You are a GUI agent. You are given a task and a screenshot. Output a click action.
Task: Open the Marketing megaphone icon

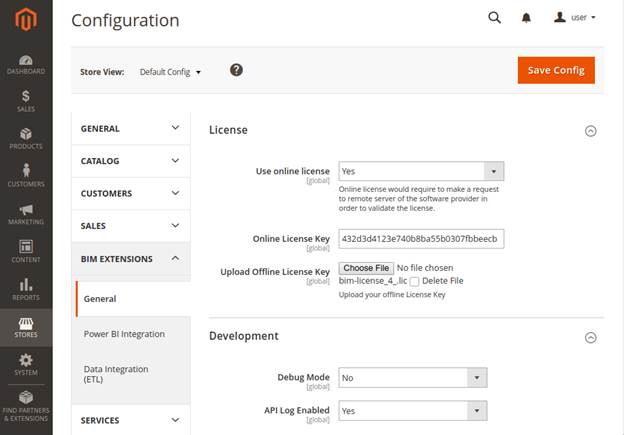tap(26, 214)
